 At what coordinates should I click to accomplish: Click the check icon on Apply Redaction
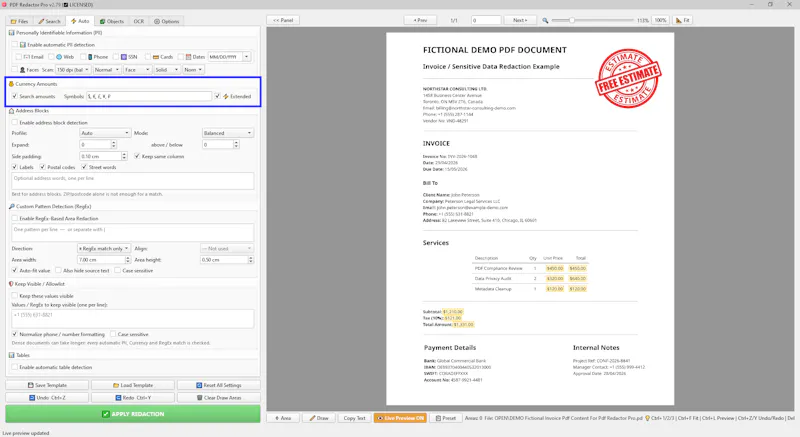[106, 414]
